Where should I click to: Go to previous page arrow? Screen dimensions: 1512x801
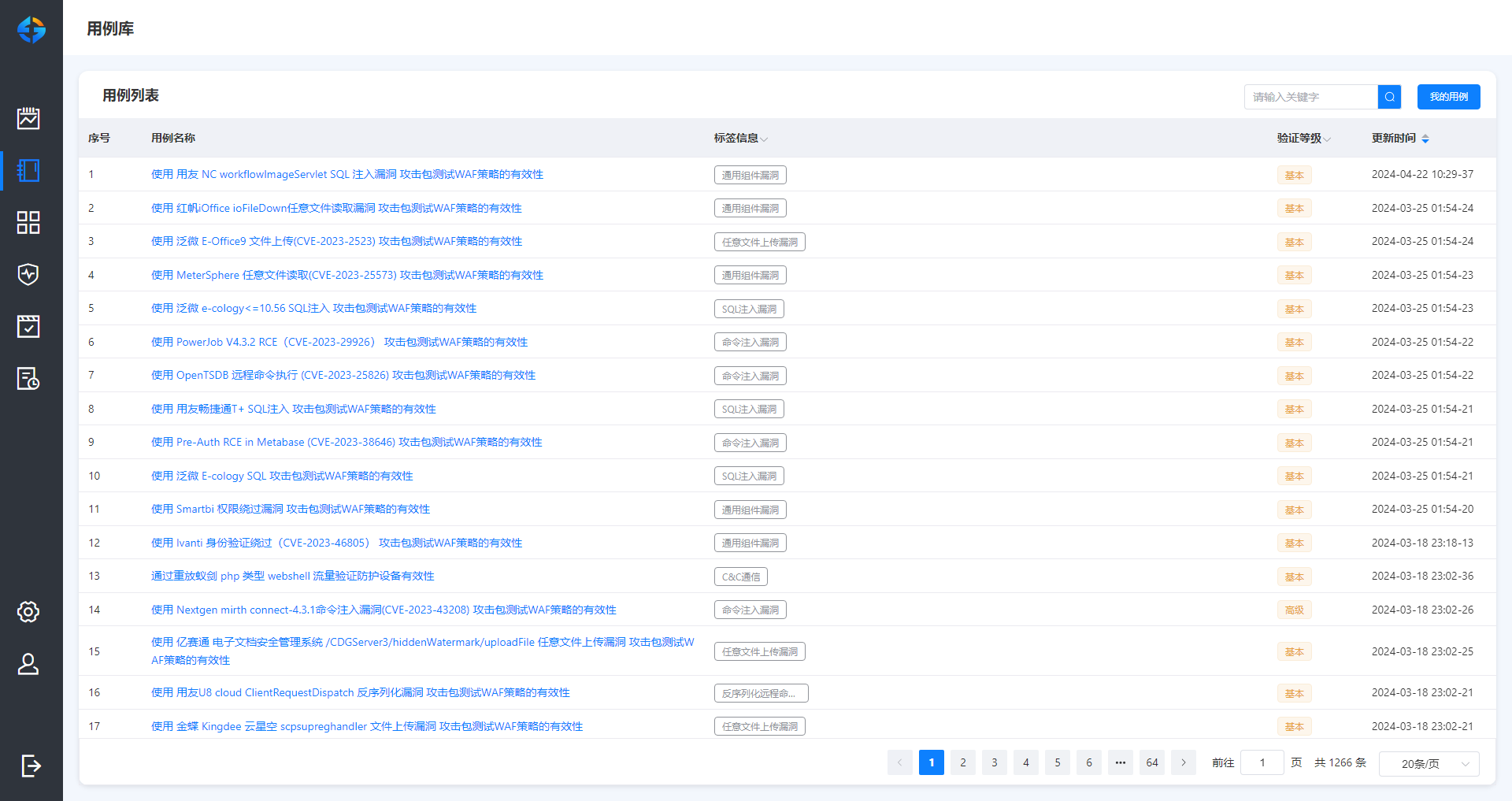coord(899,762)
